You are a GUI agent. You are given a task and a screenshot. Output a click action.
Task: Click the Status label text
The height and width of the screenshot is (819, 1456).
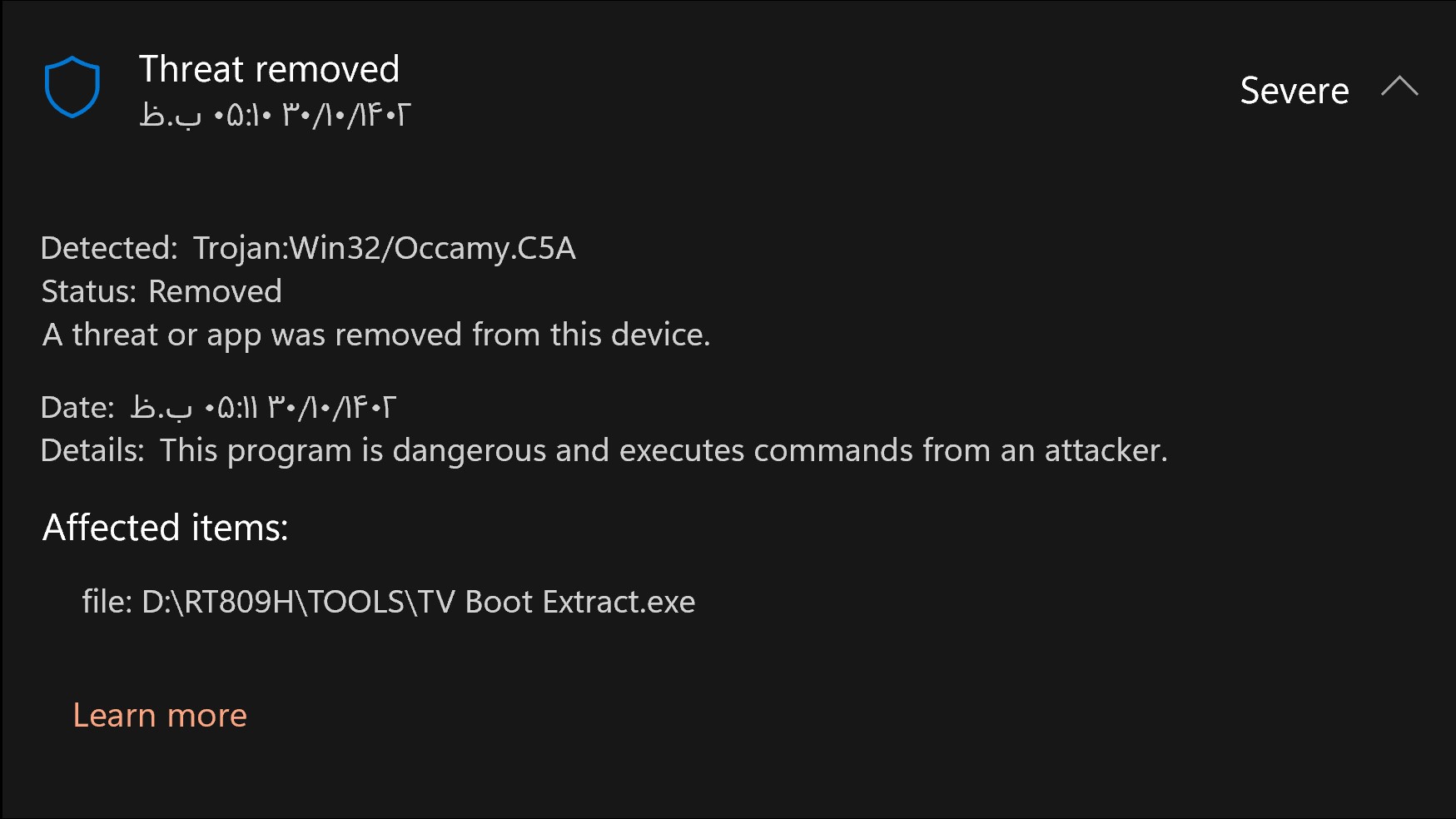click(x=88, y=291)
